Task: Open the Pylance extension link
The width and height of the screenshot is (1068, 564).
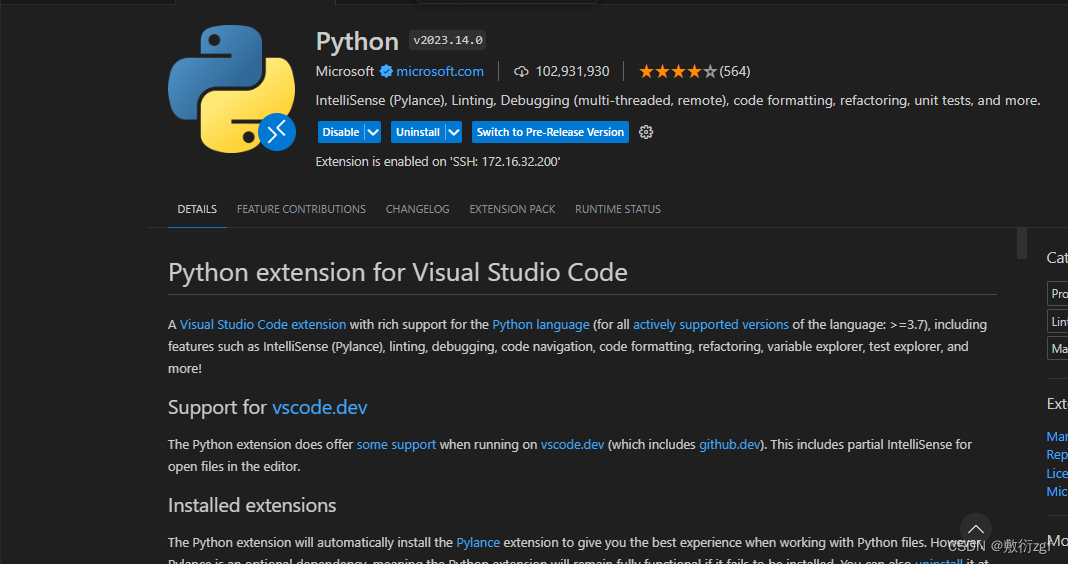Action: pos(478,542)
